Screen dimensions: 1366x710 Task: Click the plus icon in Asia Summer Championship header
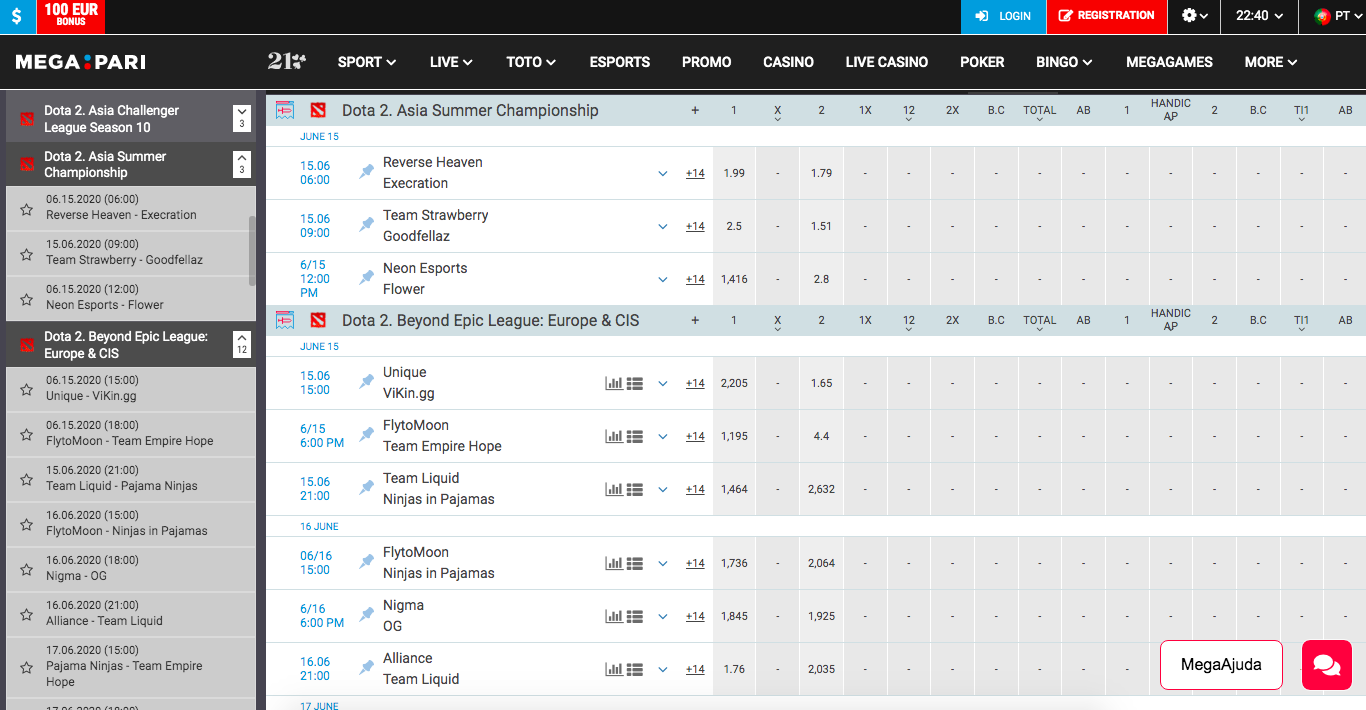695,110
